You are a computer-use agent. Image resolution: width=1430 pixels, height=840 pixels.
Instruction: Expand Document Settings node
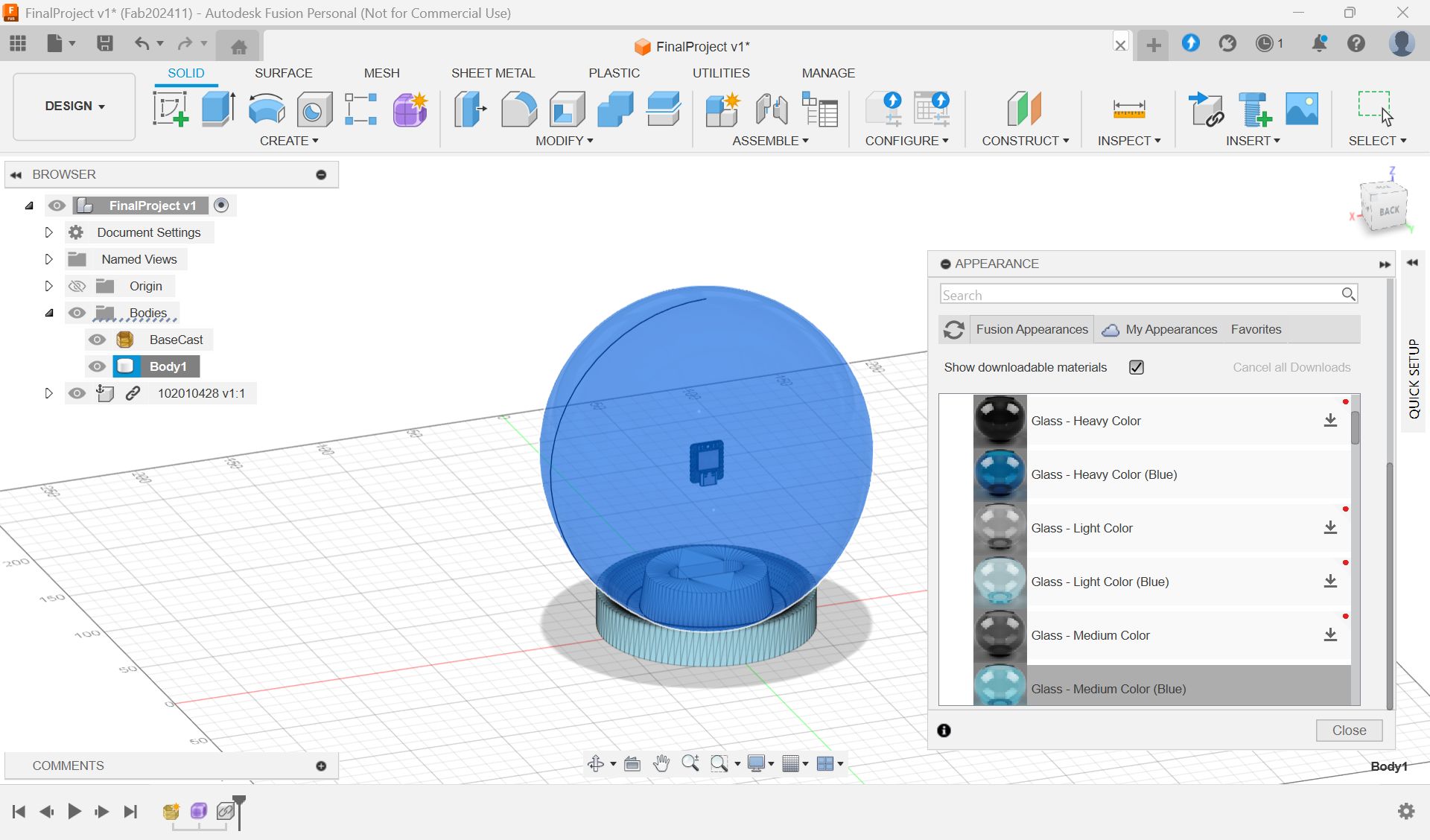[48, 232]
